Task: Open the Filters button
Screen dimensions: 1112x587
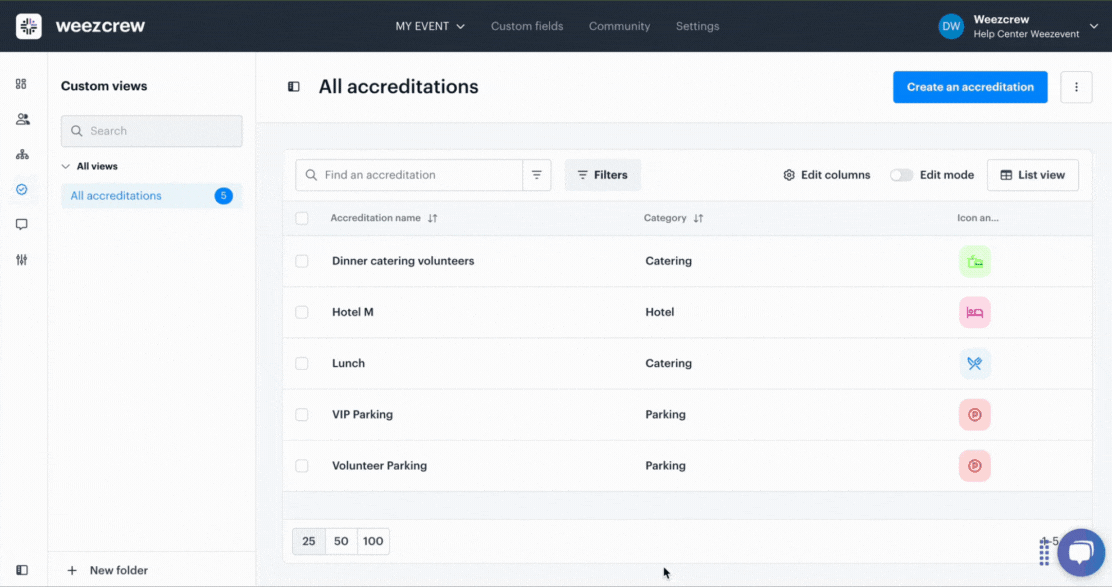Action: pyautogui.click(x=603, y=175)
